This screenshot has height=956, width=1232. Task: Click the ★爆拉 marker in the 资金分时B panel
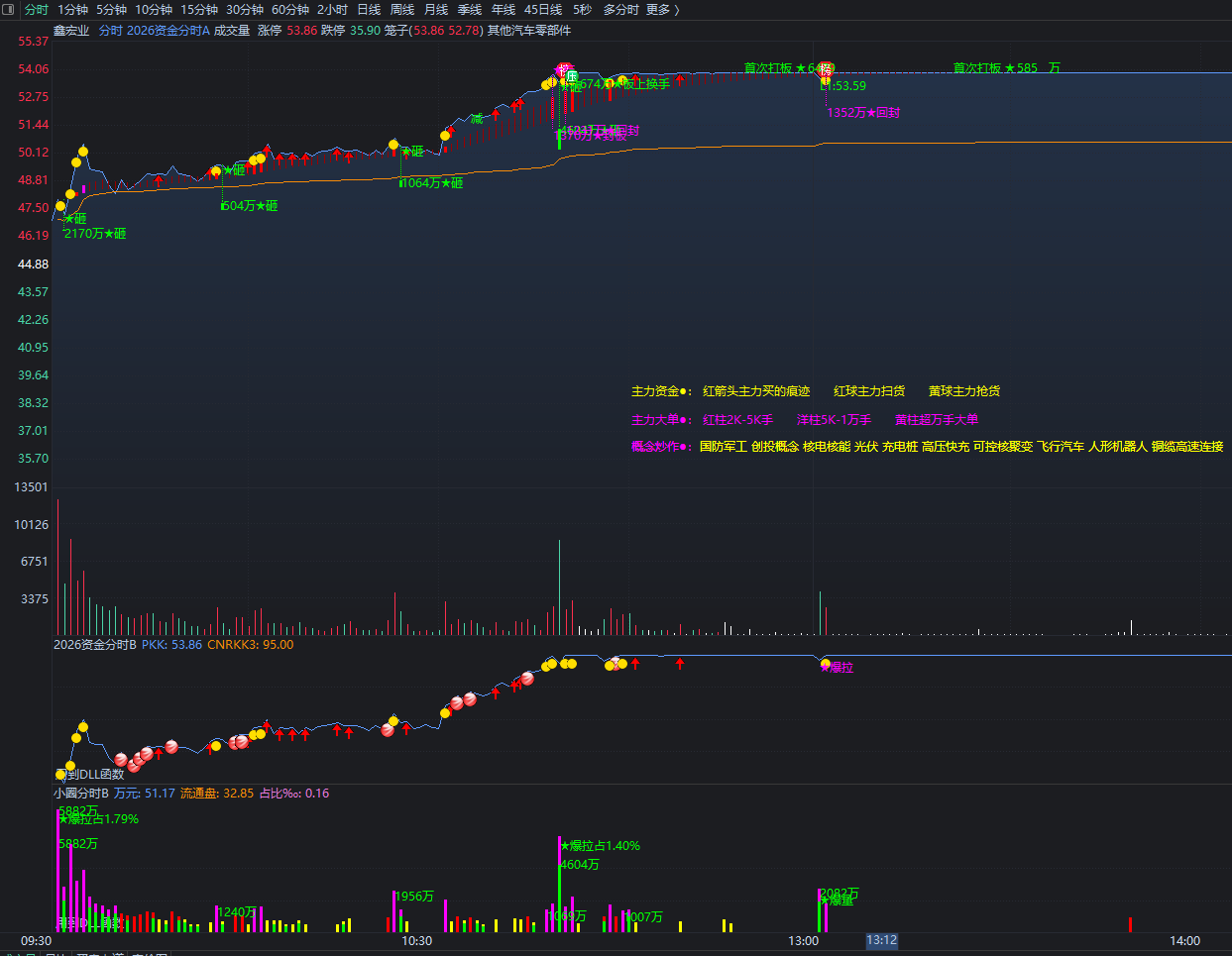point(837,668)
